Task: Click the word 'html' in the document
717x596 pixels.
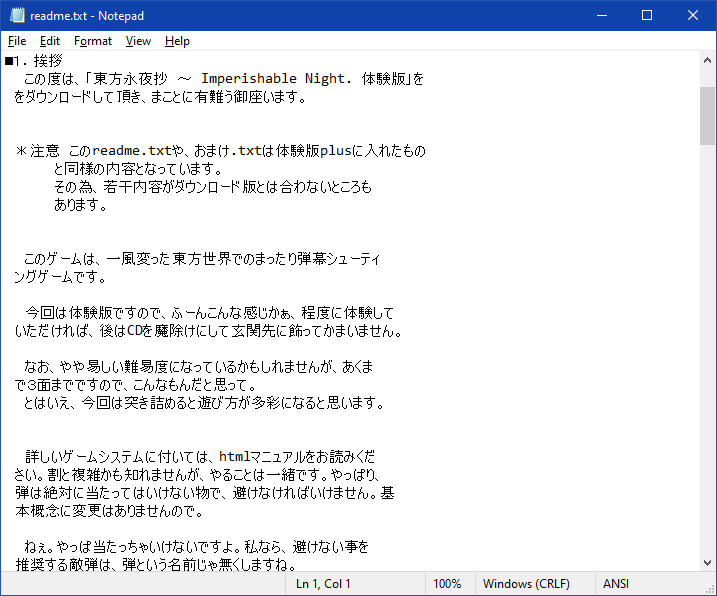Action: coord(235,456)
